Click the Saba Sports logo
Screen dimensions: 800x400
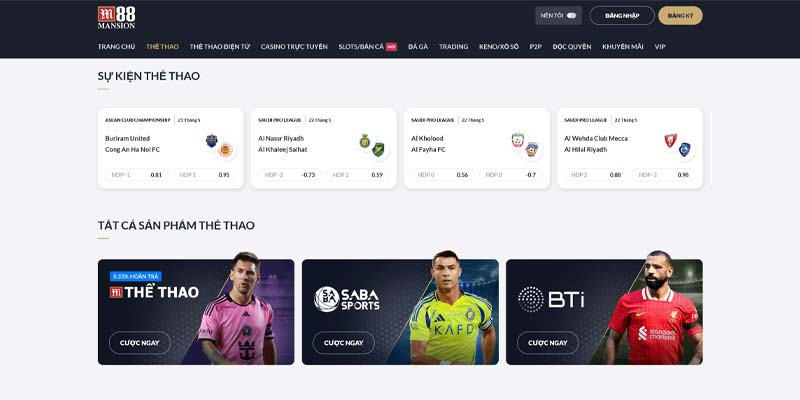point(347,299)
